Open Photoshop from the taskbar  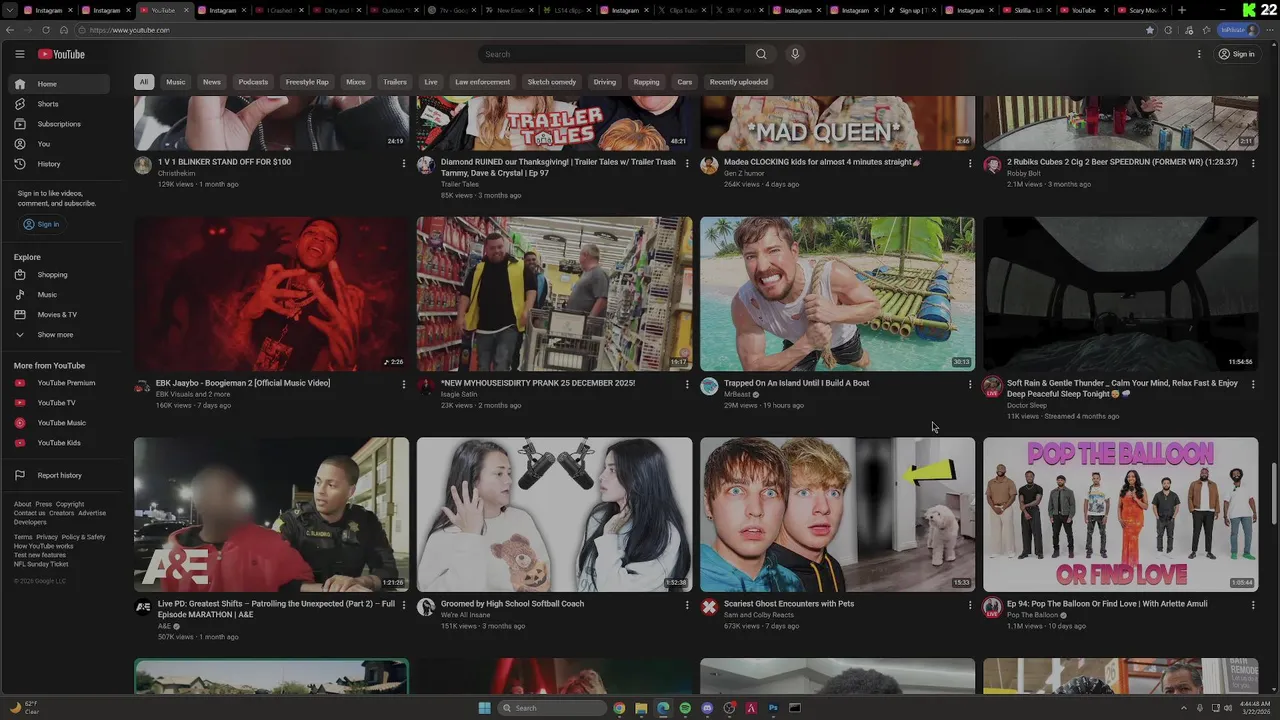(x=773, y=708)
